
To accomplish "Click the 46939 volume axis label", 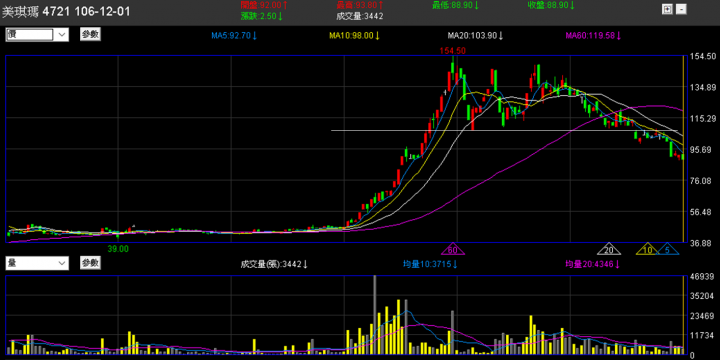I will tap(703, 276).
